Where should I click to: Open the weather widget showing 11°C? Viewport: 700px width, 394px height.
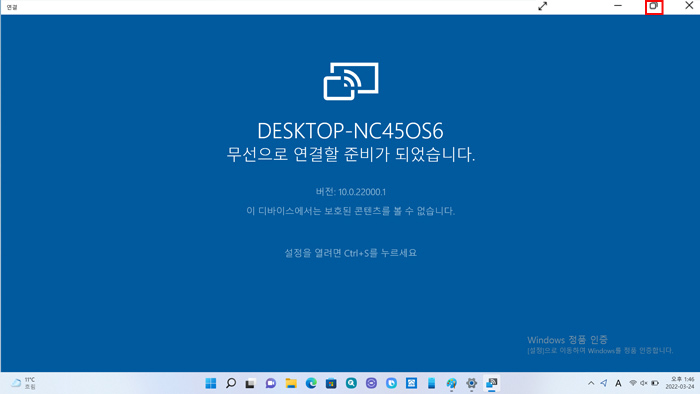coord(23,383)
